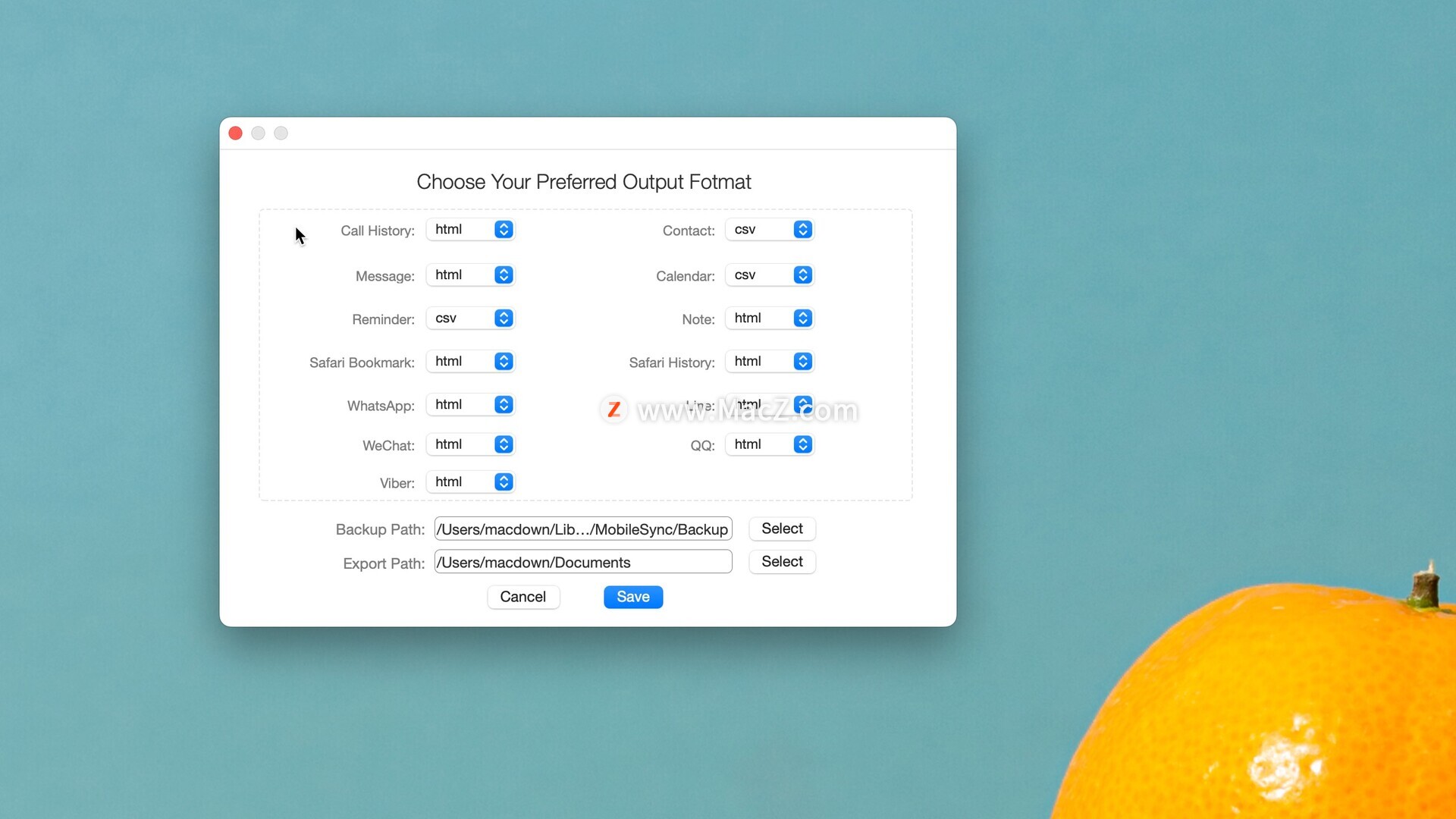This screenshot has height=819, width=1456.
Task: Open the Calendar format dropdown
Action: click(x=770, y=275)
